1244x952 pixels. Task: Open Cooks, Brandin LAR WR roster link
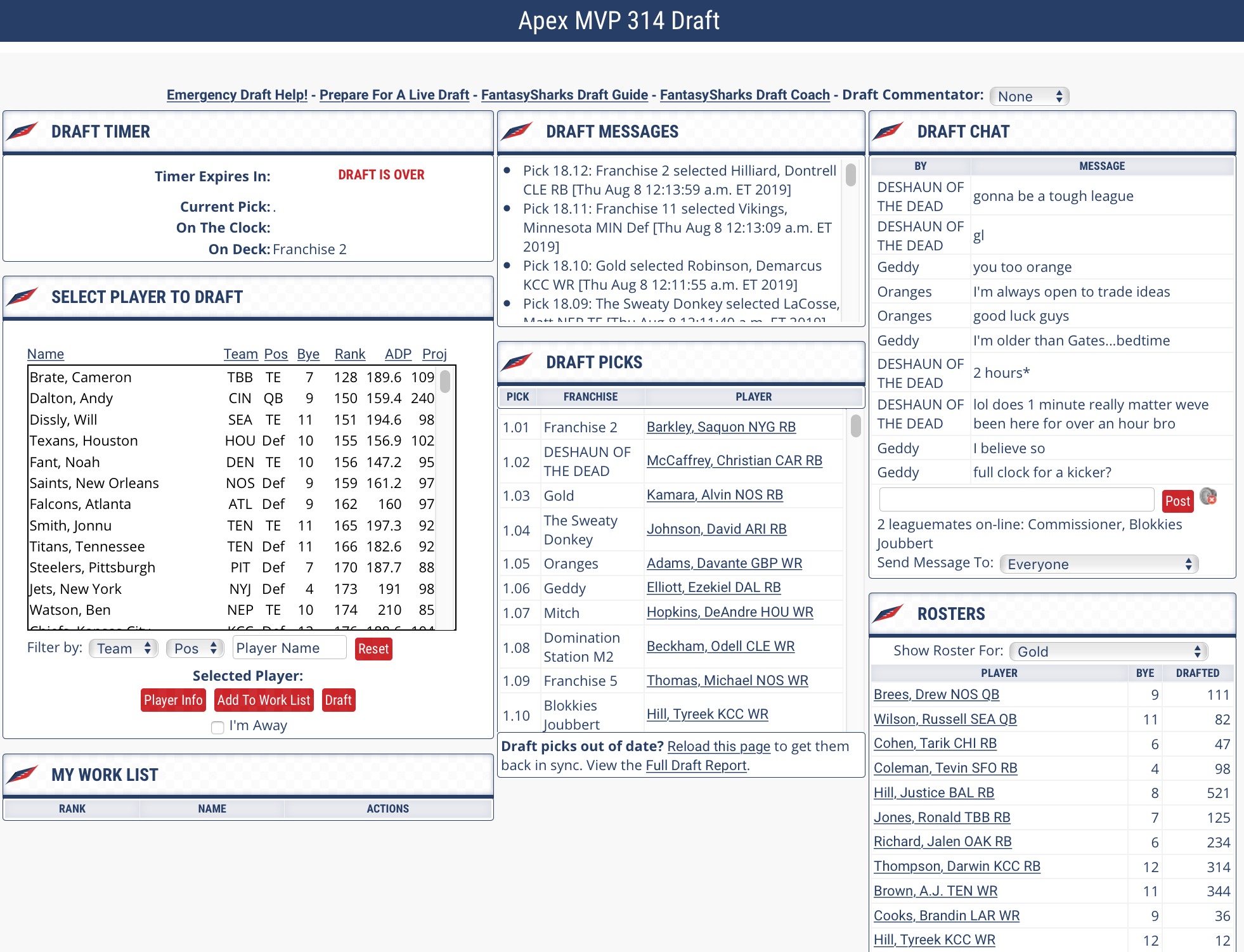947,916
